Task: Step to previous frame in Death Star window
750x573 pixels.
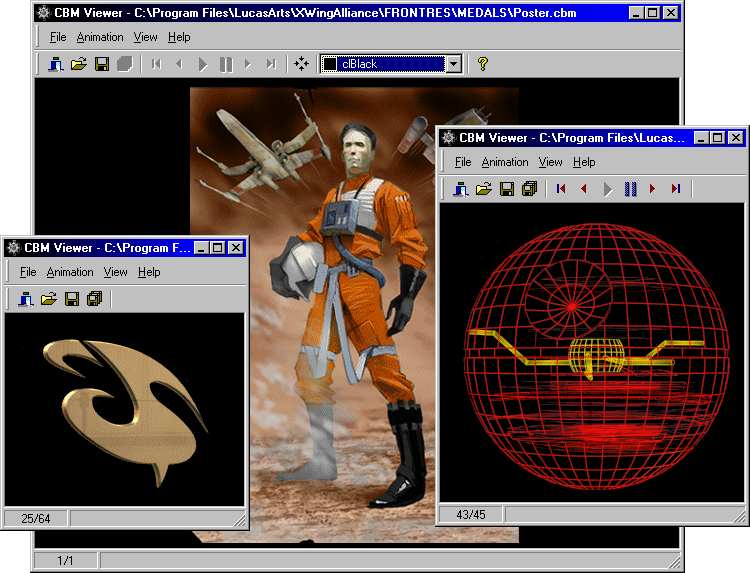Action: click(x=584, y=189)
